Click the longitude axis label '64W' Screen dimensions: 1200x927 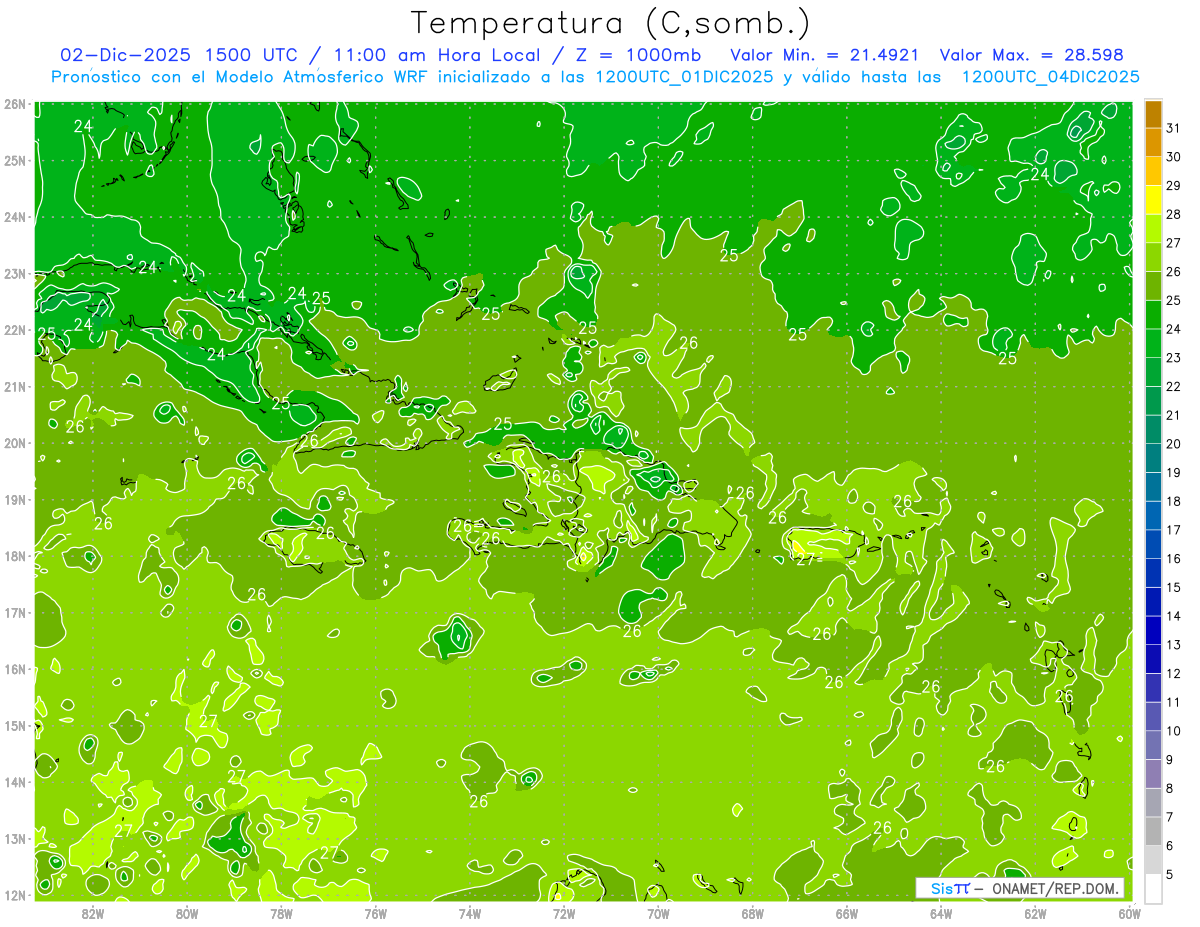[941, 914]
